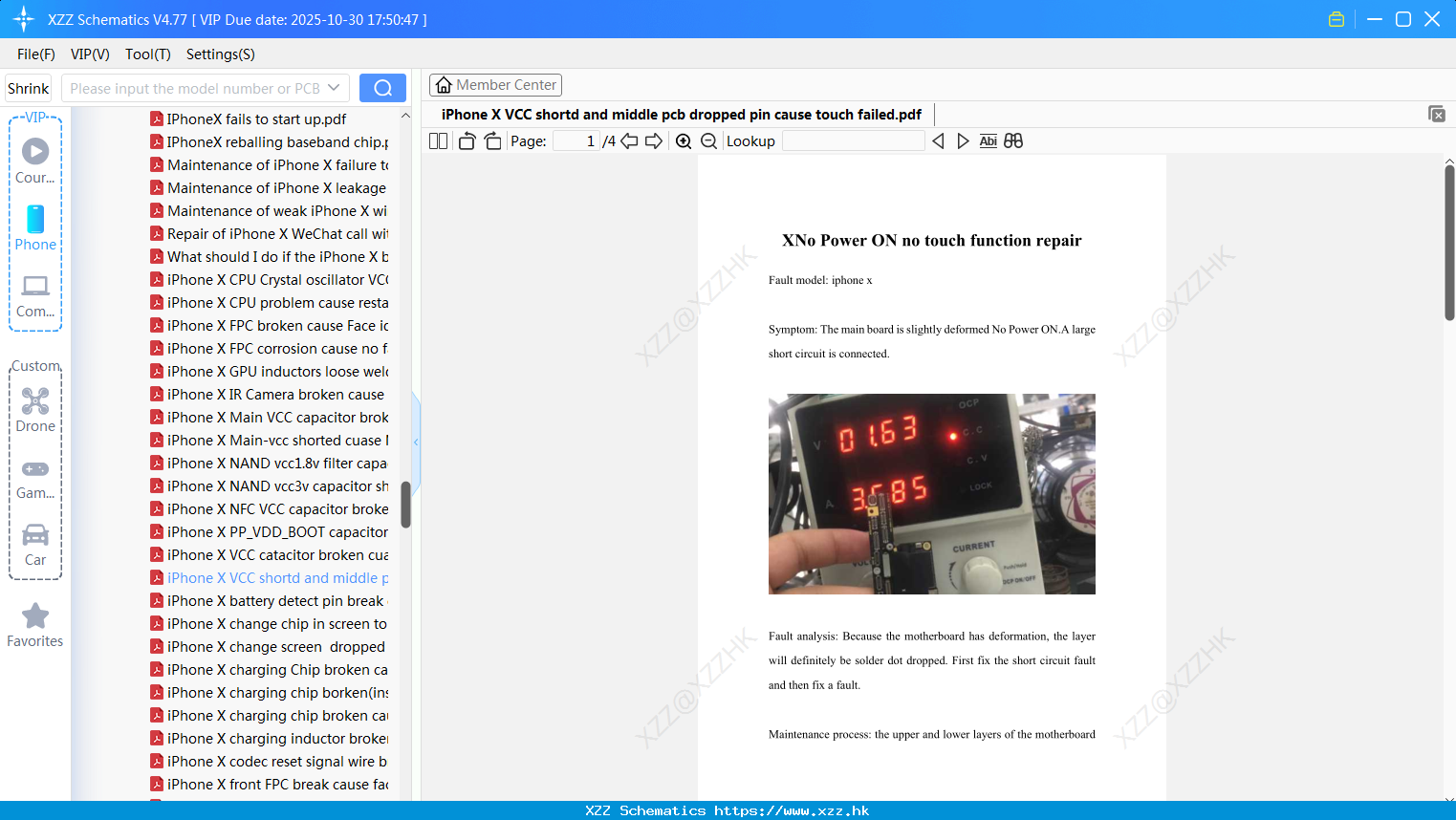Click the PDF viewer vertical scrollbar thumb

pos(1449,243)
